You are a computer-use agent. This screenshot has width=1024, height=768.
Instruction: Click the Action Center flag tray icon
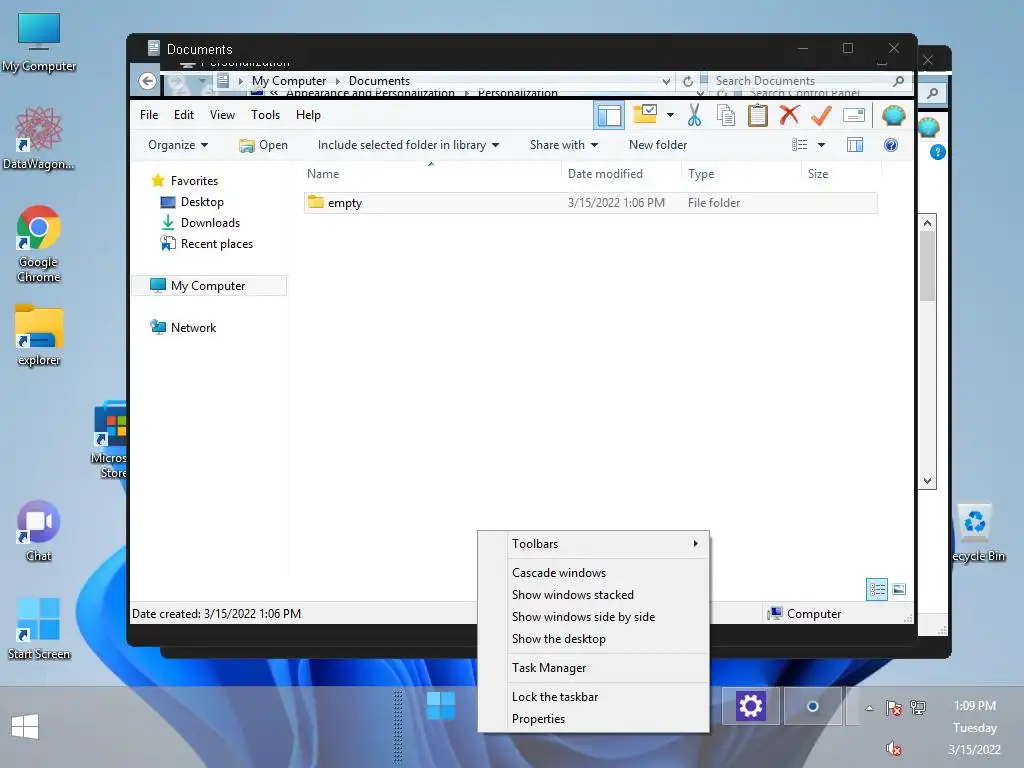(893, 707)
